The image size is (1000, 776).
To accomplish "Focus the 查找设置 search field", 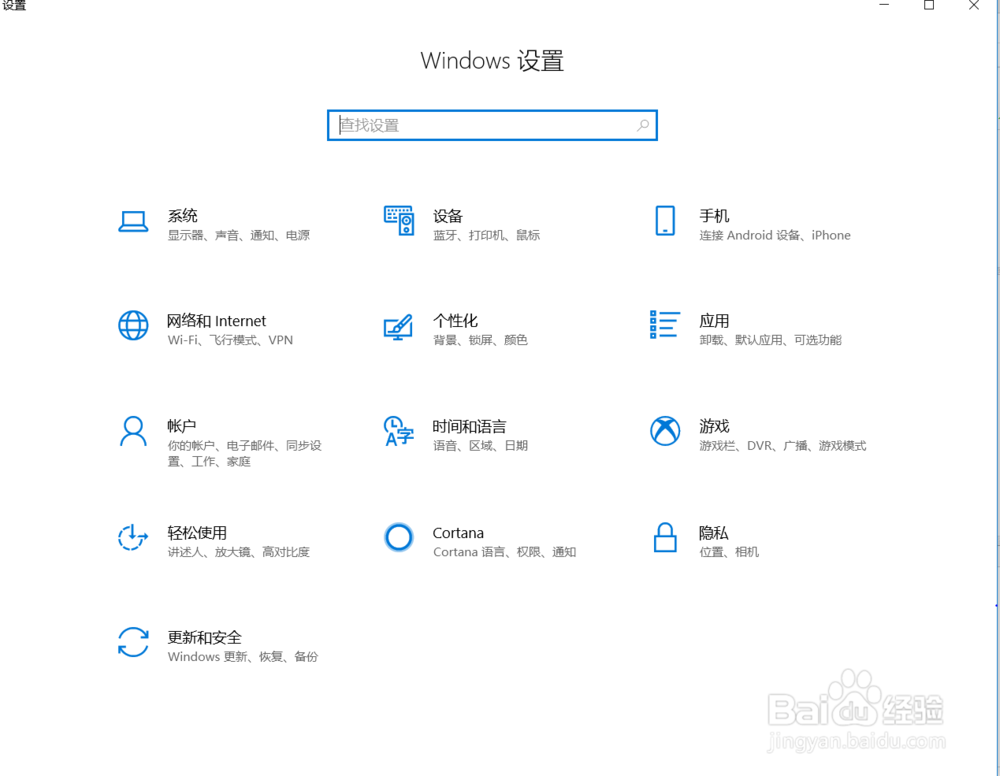I will (x=492, y=125).
